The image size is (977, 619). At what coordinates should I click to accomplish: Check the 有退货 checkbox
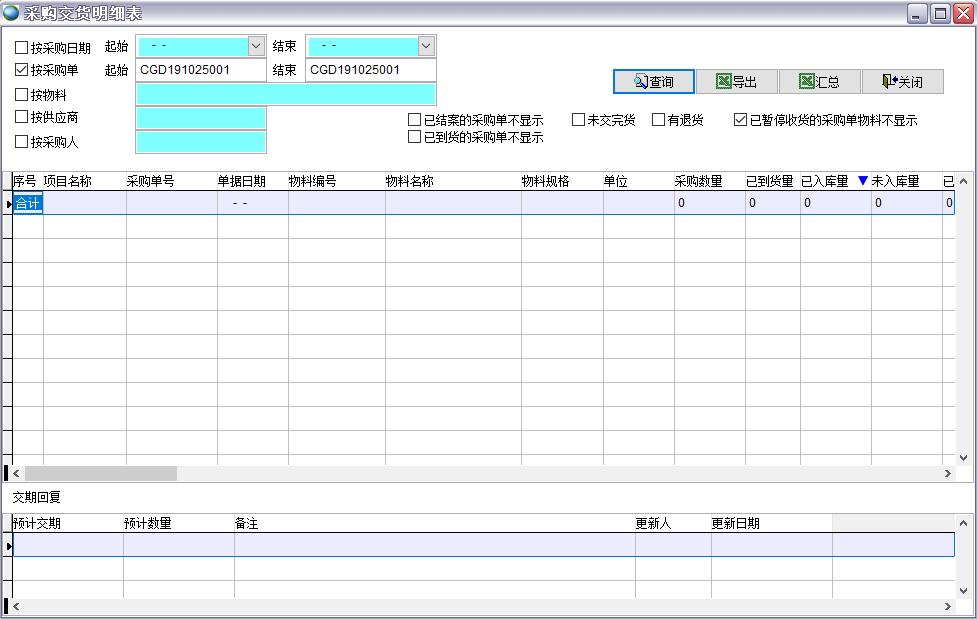pos(658,118)
